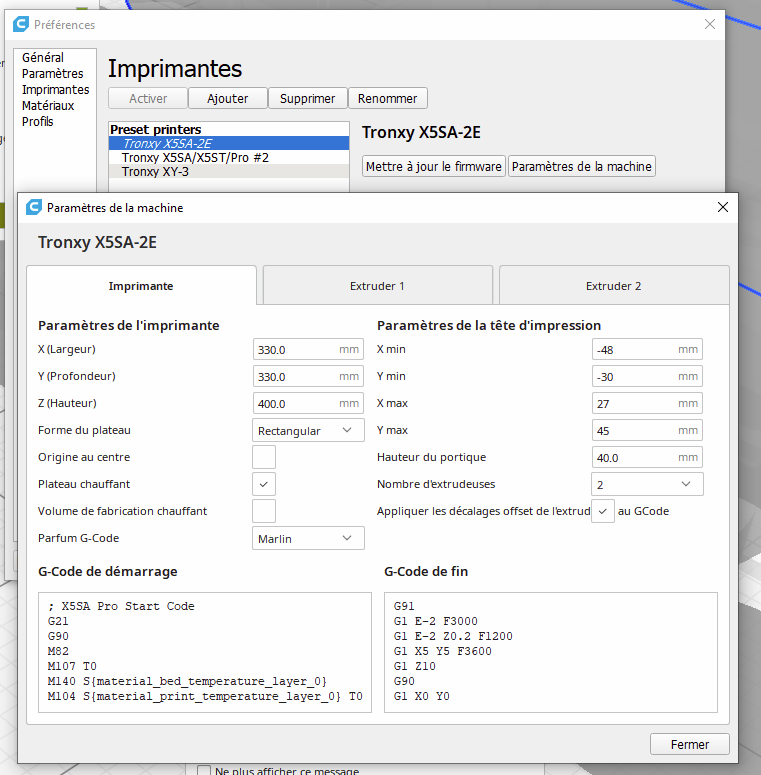Open the Paramètres preferences section
This screenshot has height=775, width=761.
52,74
